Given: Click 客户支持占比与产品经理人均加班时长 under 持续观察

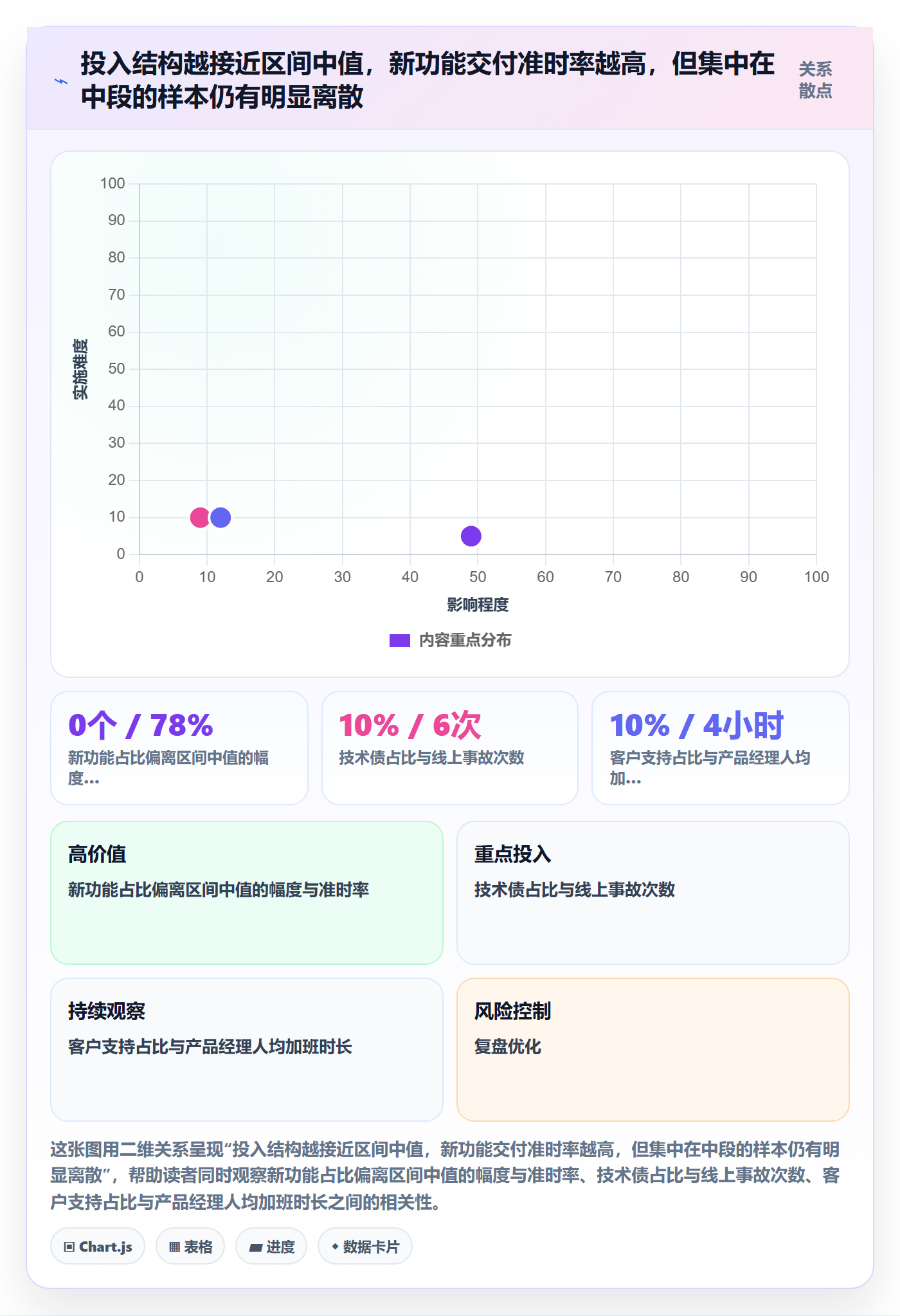Looking at the screenshot, I should (210, 1046).
